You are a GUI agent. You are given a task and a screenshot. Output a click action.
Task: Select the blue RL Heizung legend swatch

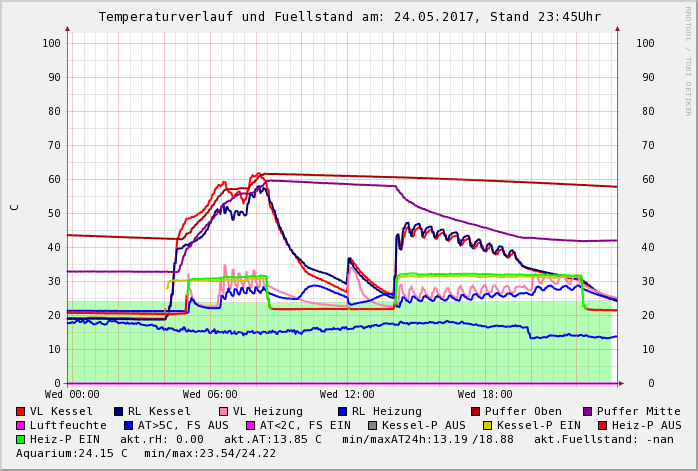(x=343, y=411)
